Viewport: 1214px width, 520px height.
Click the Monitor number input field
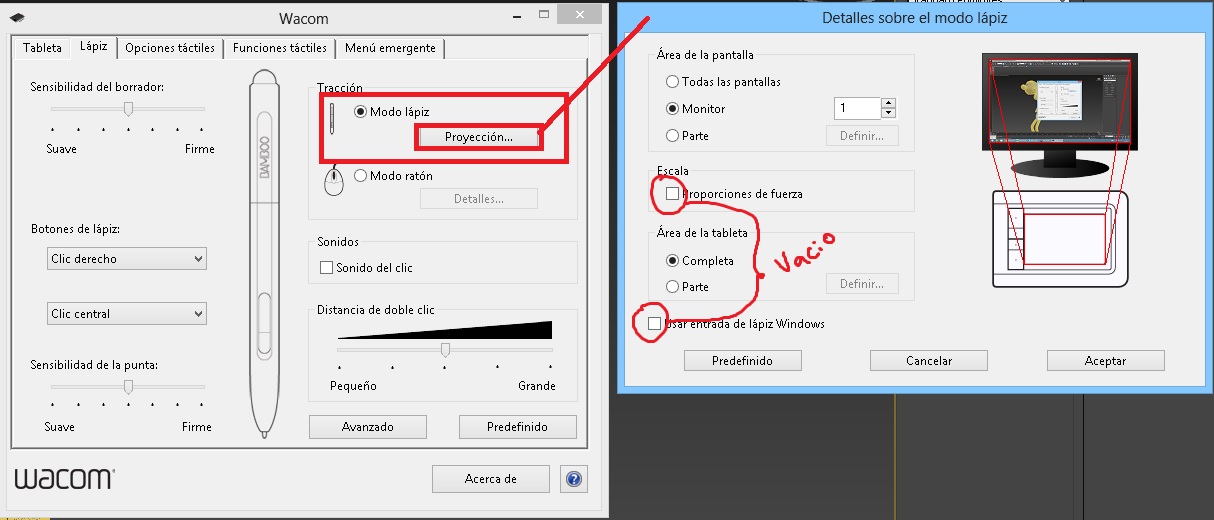[857, 108]
